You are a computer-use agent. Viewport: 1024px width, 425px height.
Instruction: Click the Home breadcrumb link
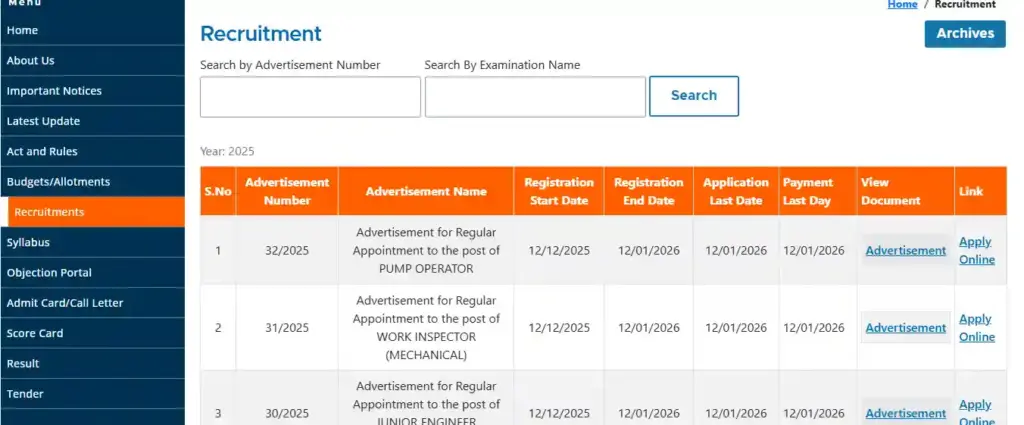[902, 5]
